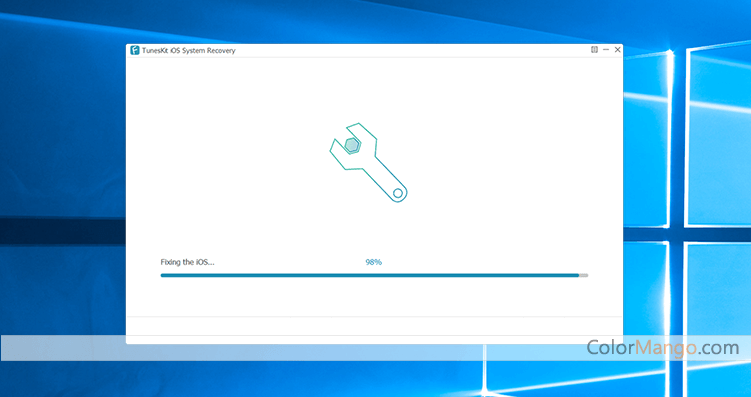Viewport: 751px width, 397px height.
Task: Click the empty footer area of the window
Action: click(x=374, y=326)
